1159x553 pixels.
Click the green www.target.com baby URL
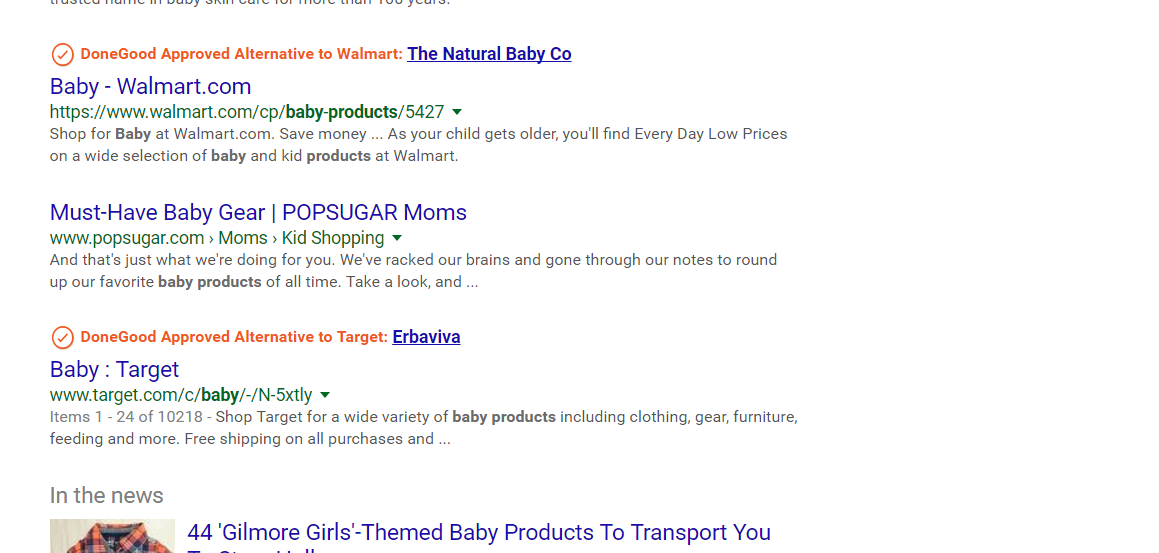click(x=181, y=395)
